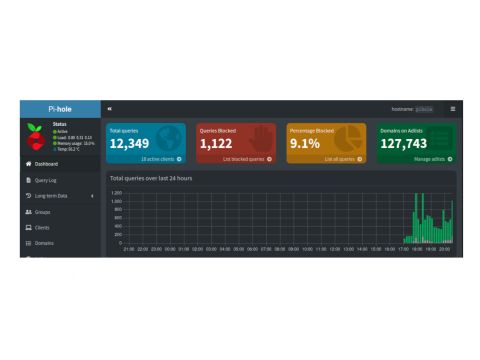
Task: Click the Dashboard home icon
Action: (x=29, y=164)
